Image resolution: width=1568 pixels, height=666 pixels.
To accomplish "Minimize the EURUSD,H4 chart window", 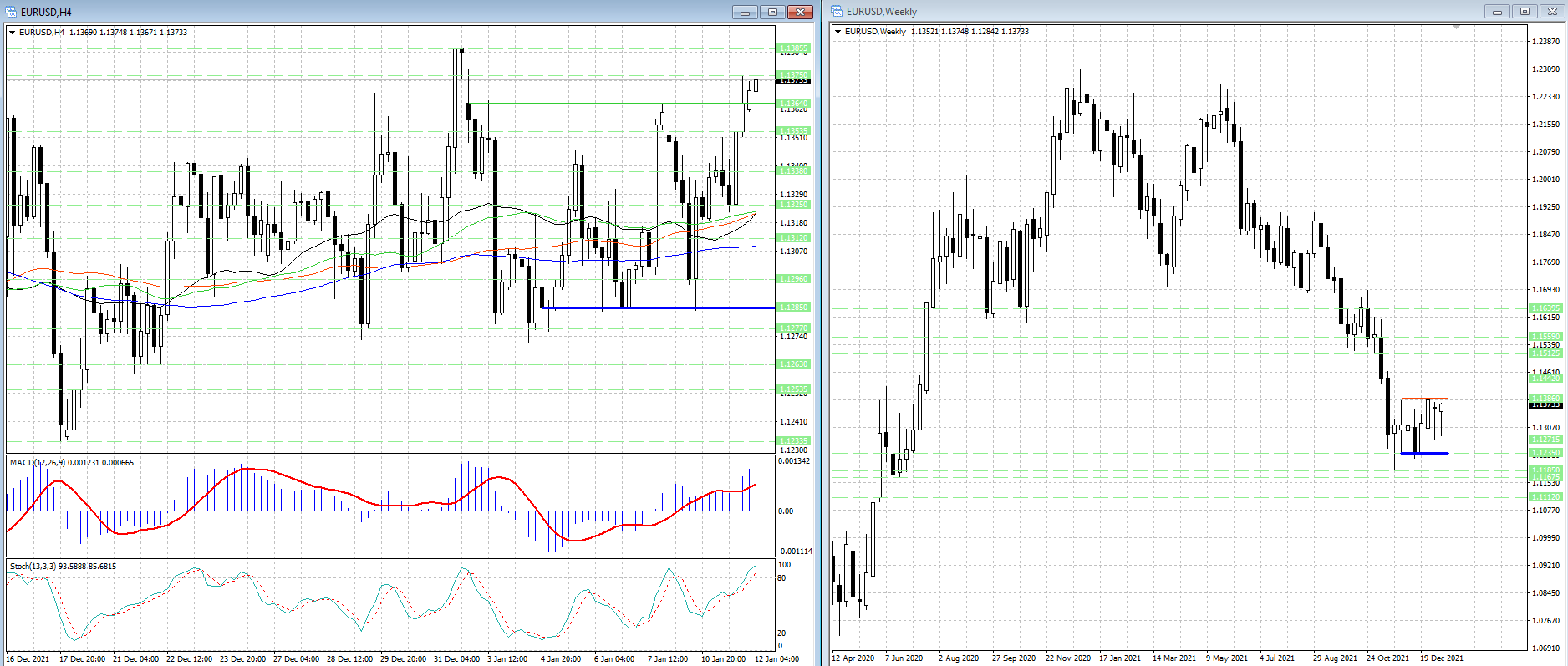I will (x=744, y=12).
